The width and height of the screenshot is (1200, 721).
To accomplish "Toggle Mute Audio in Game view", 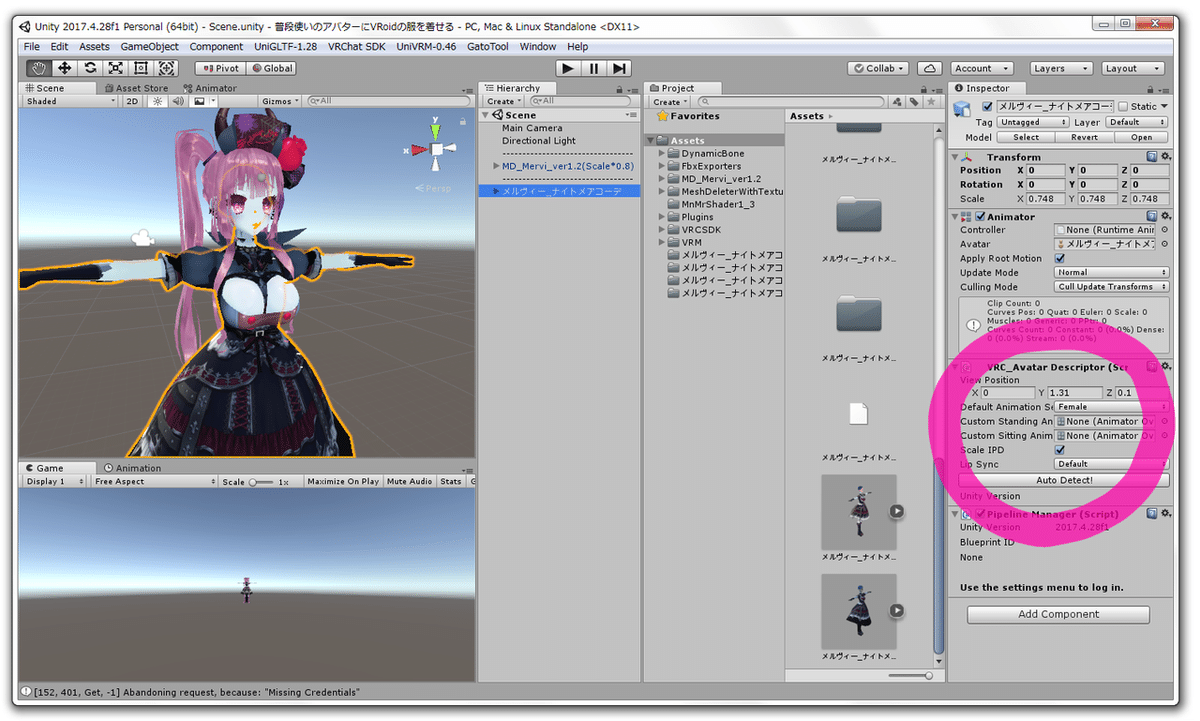I will tap(409, 482).
